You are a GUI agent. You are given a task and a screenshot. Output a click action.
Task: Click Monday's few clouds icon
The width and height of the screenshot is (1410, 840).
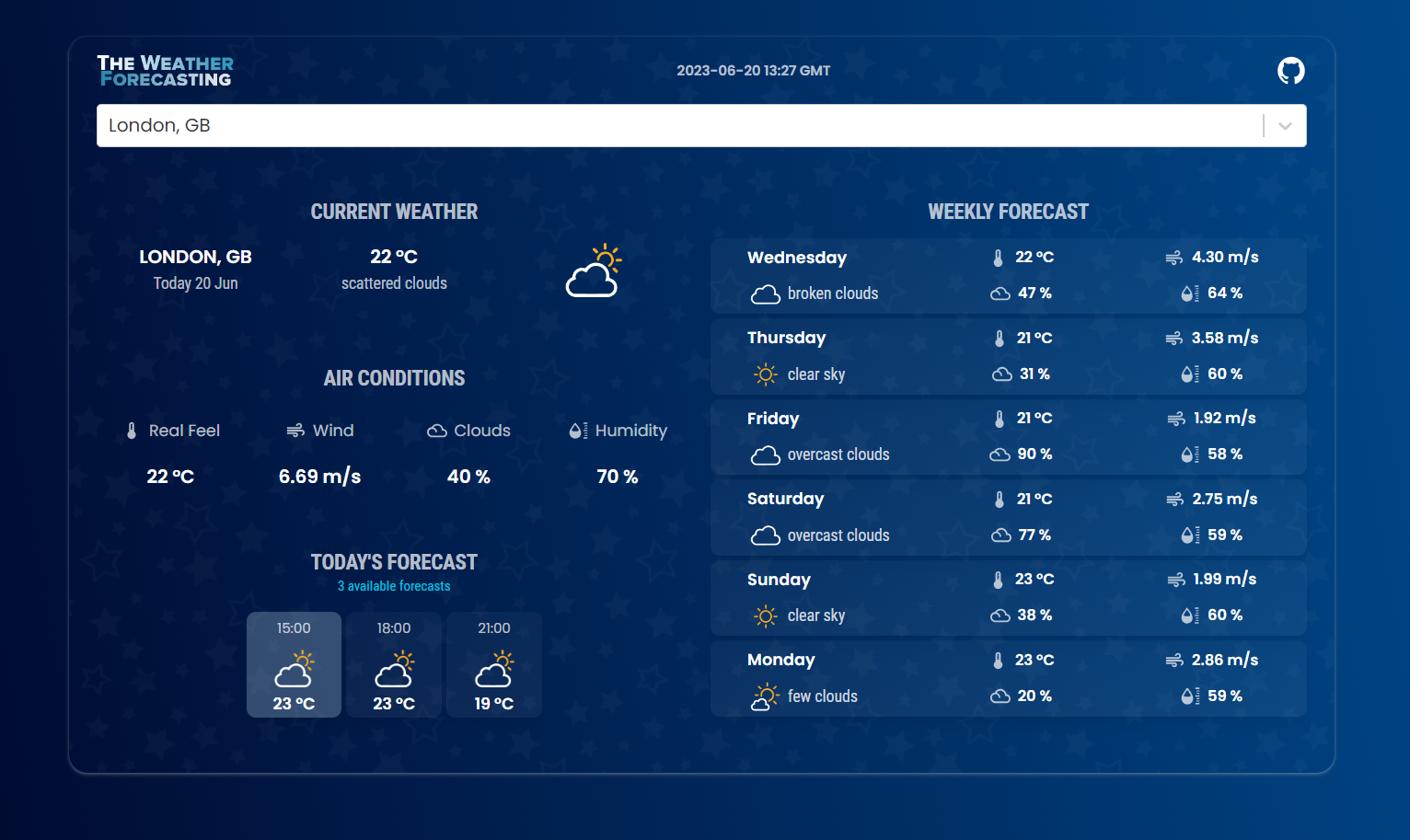(765, 696)
